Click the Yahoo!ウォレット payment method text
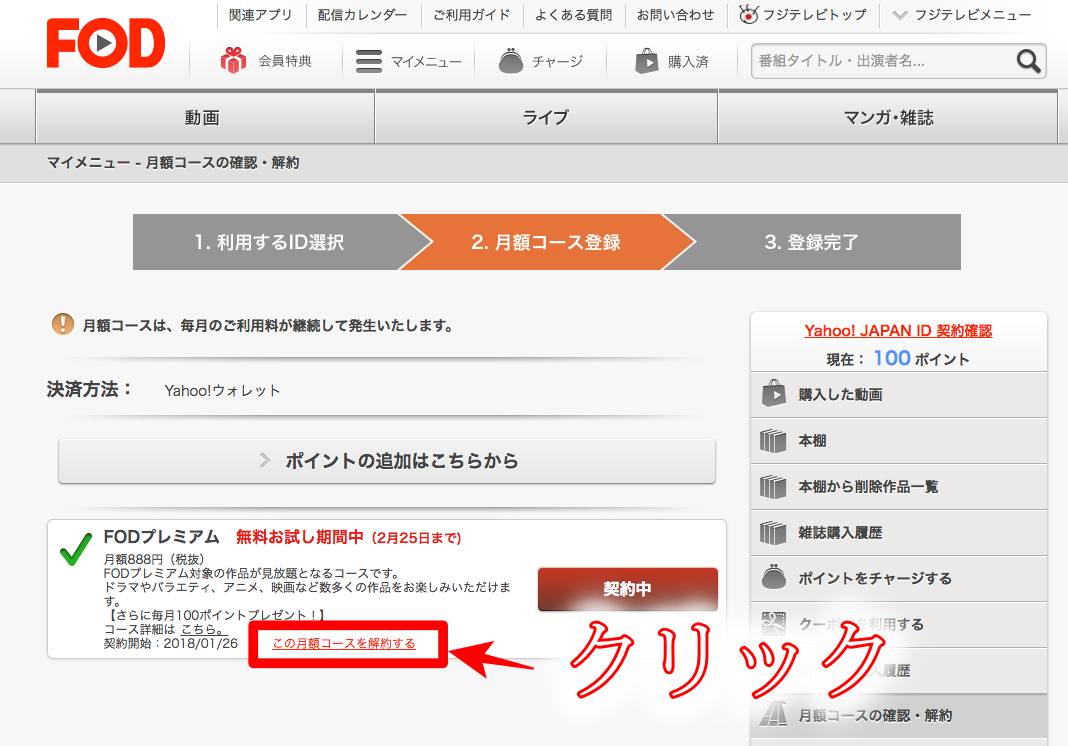This screenshot has height=746, width=1068. (222, 390)
